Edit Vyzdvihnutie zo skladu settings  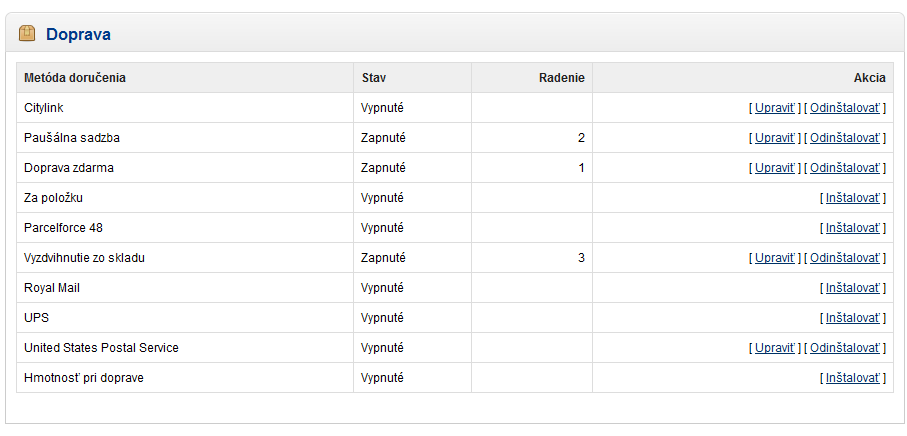(x=775, y=258)
